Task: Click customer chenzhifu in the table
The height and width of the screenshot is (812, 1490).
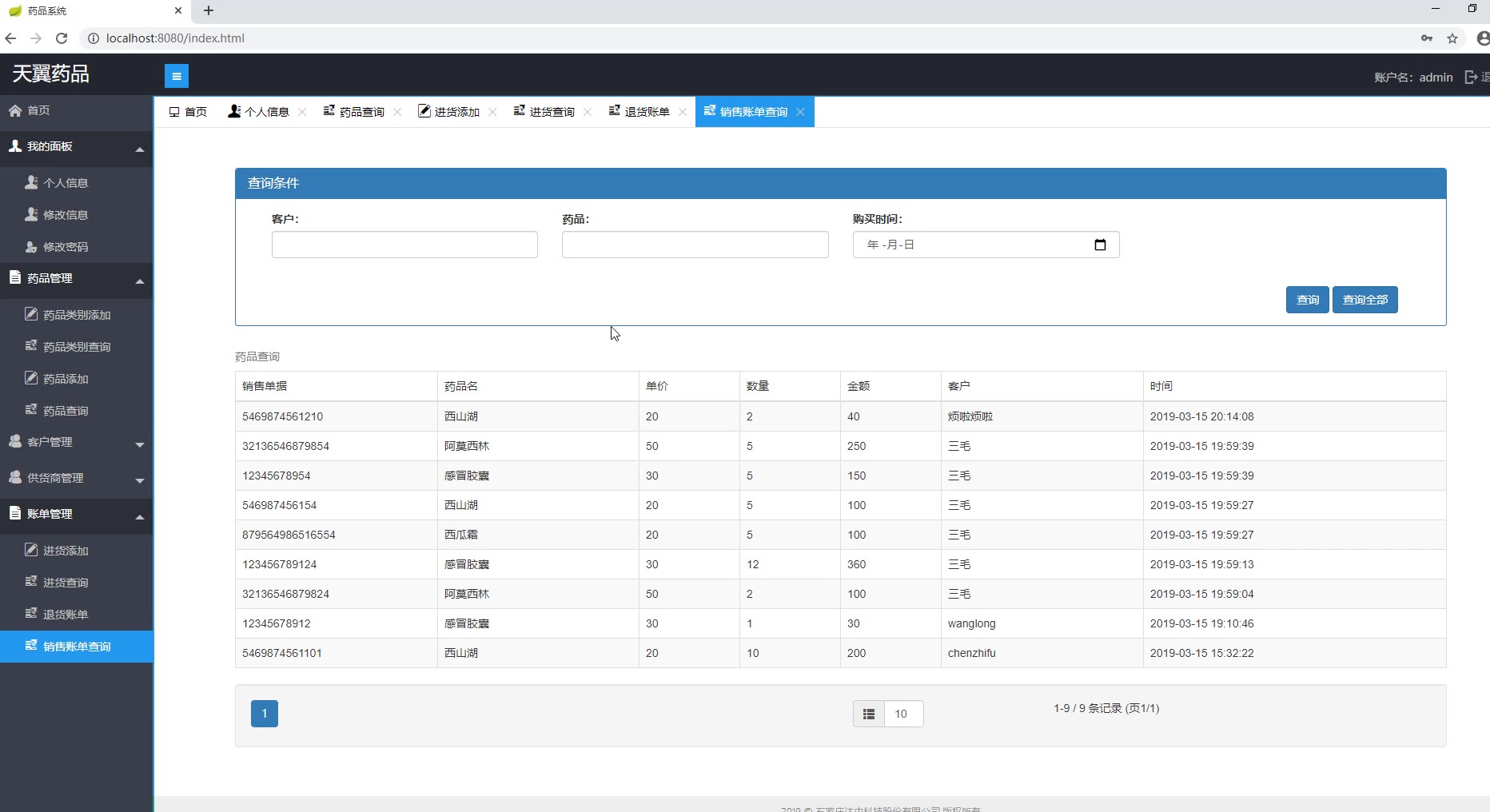Action: (972, 653)
